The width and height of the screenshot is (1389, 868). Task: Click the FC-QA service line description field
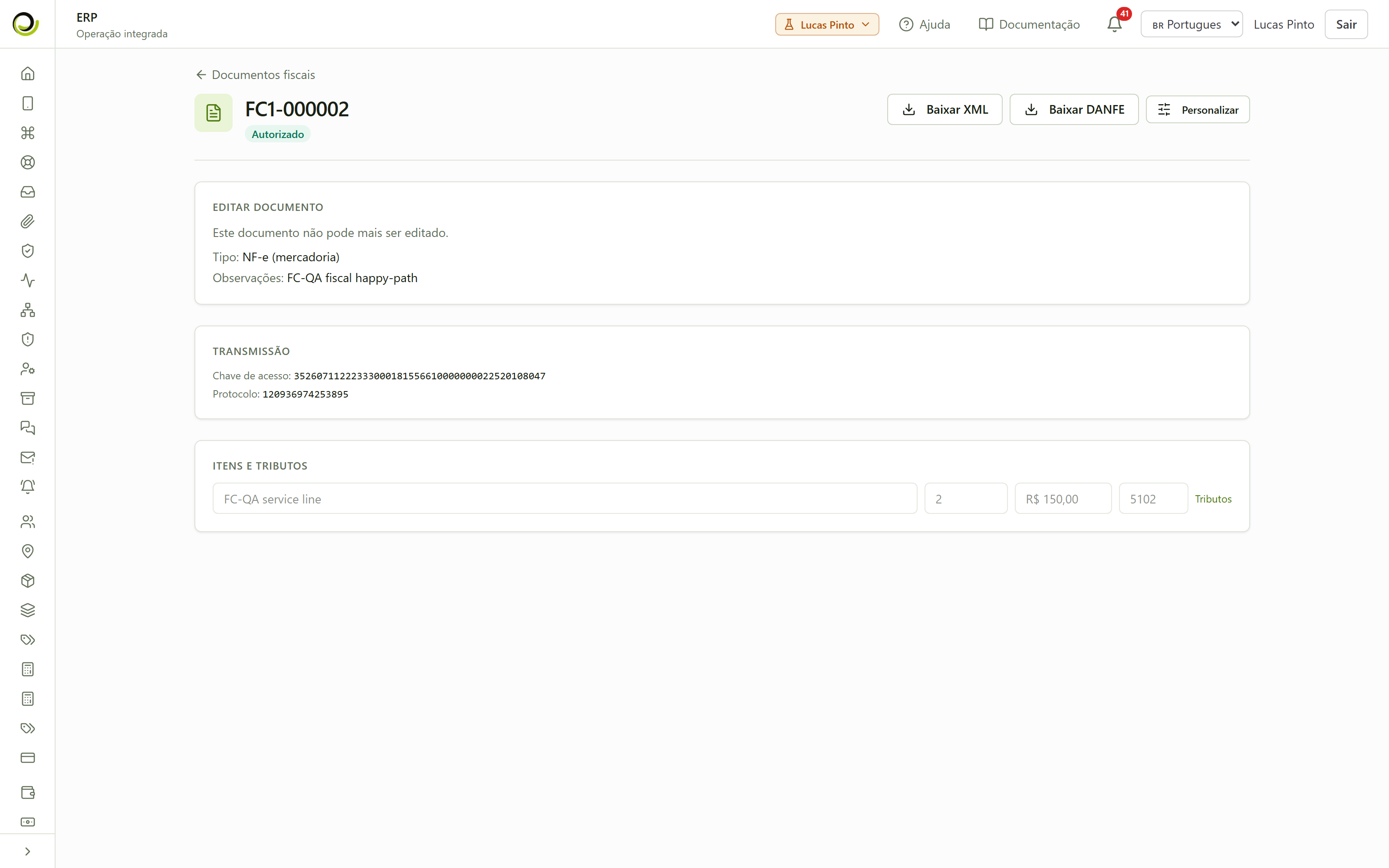pyautogui.click(x=565, y=498)
